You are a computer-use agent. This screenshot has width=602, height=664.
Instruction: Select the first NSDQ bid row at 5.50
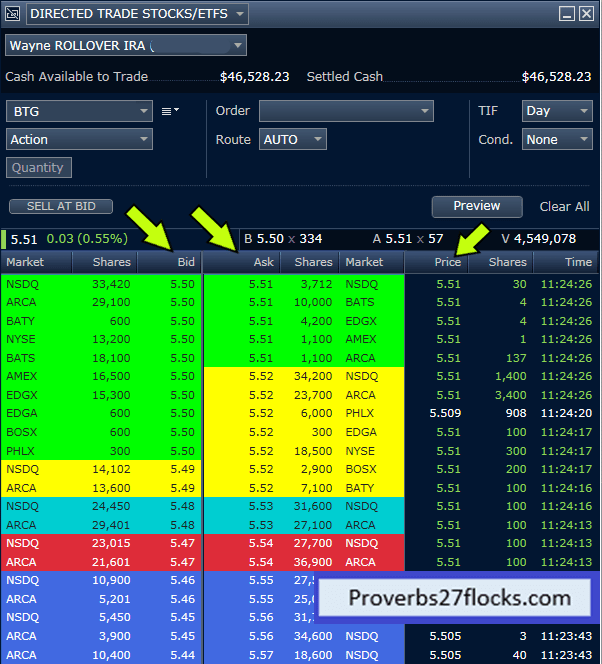click(100, 284)
